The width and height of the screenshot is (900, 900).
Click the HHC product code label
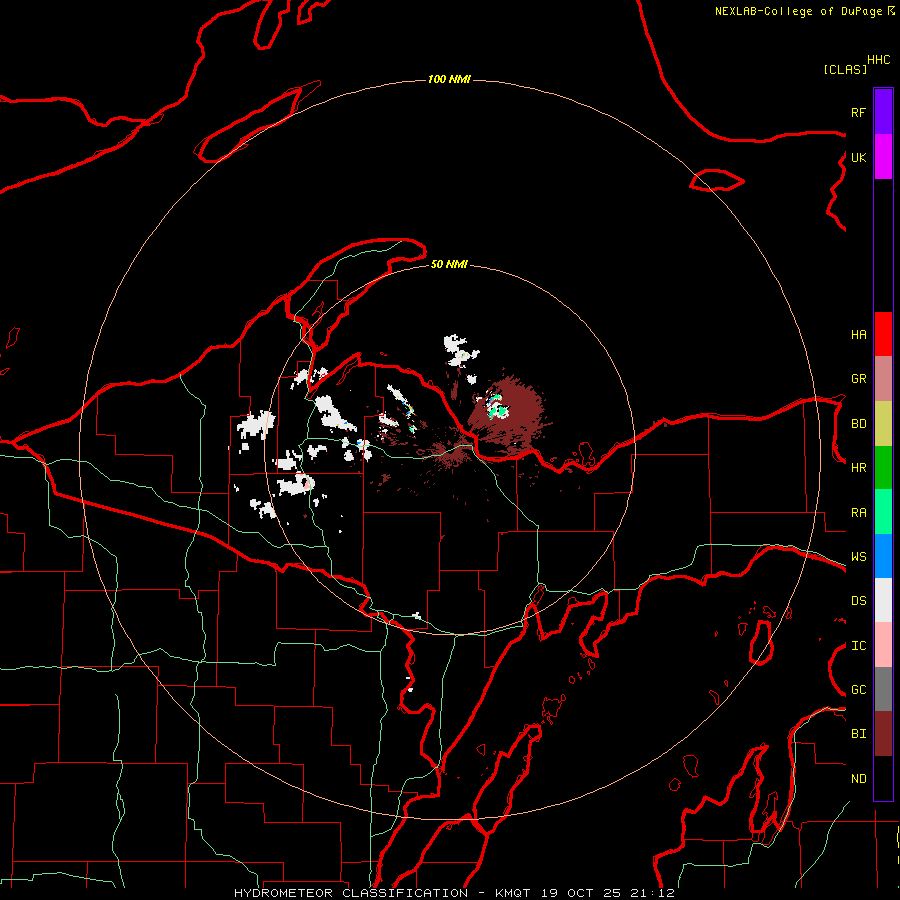(879, 60)
